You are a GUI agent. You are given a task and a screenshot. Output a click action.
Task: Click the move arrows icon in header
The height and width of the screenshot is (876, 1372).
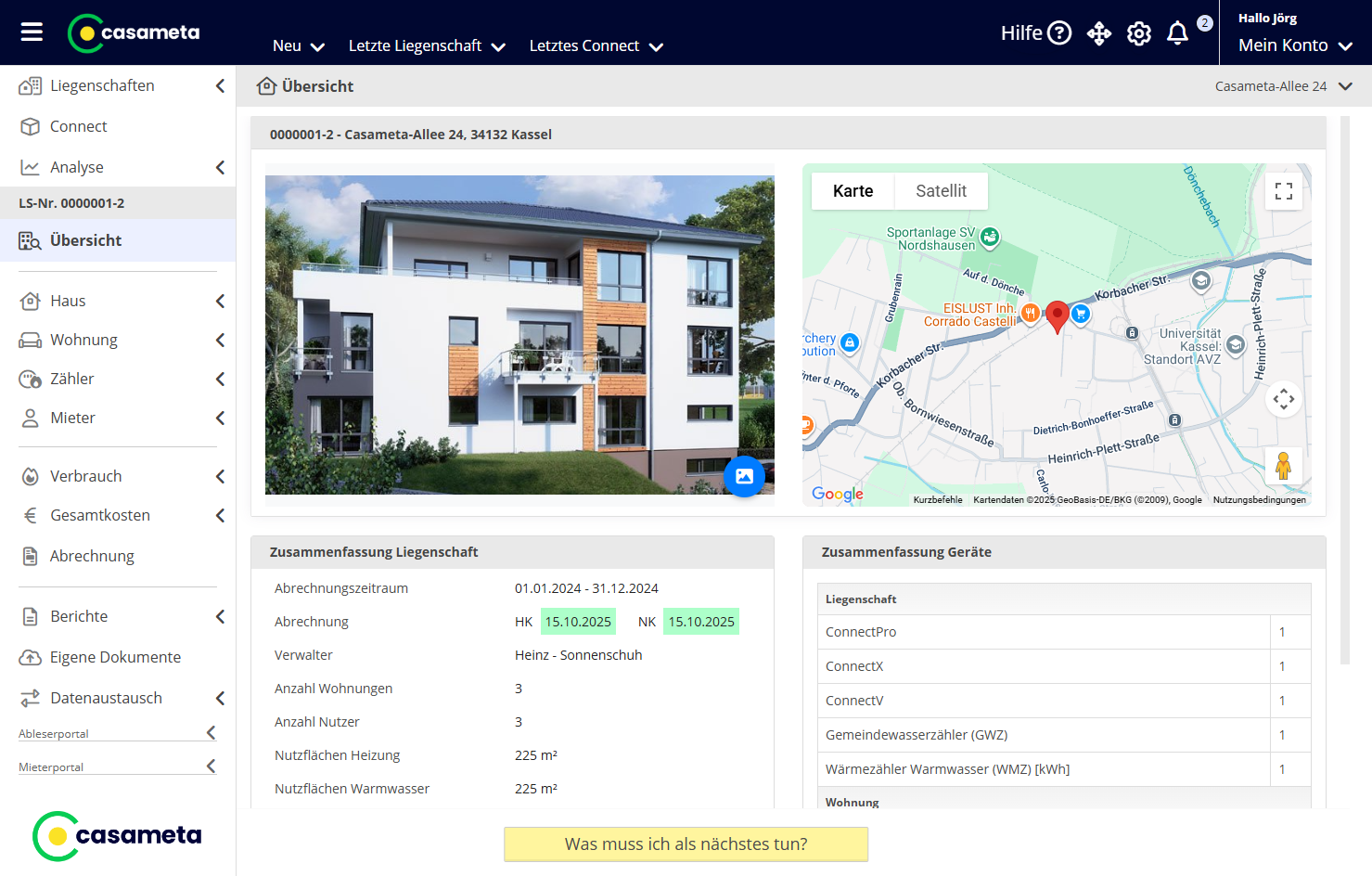[1098, 34]
